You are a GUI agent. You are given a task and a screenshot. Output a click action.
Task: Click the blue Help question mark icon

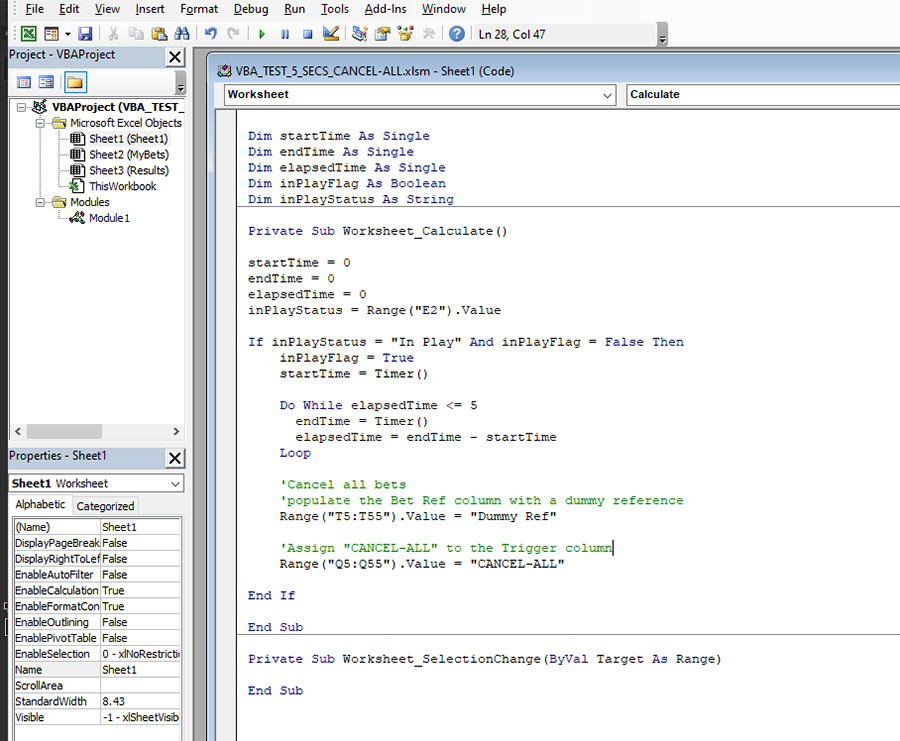click(x=456, y=34)
